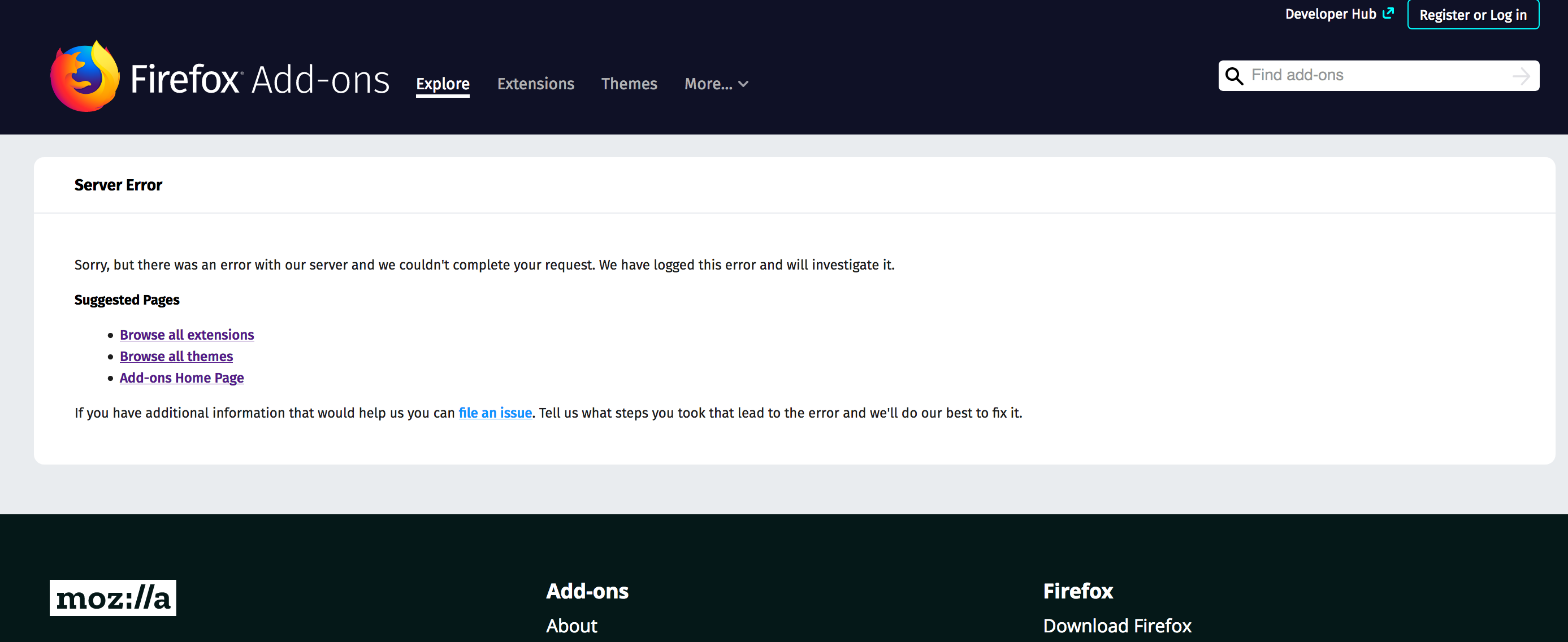Open the Extensions tab
The width and height of the screenshot is (1568, 642).
[x=536, y=84]
